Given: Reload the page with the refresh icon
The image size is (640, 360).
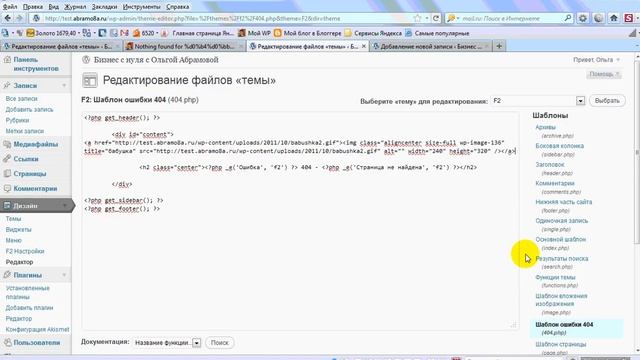Looking at the screenshot, I should [436, 18].
